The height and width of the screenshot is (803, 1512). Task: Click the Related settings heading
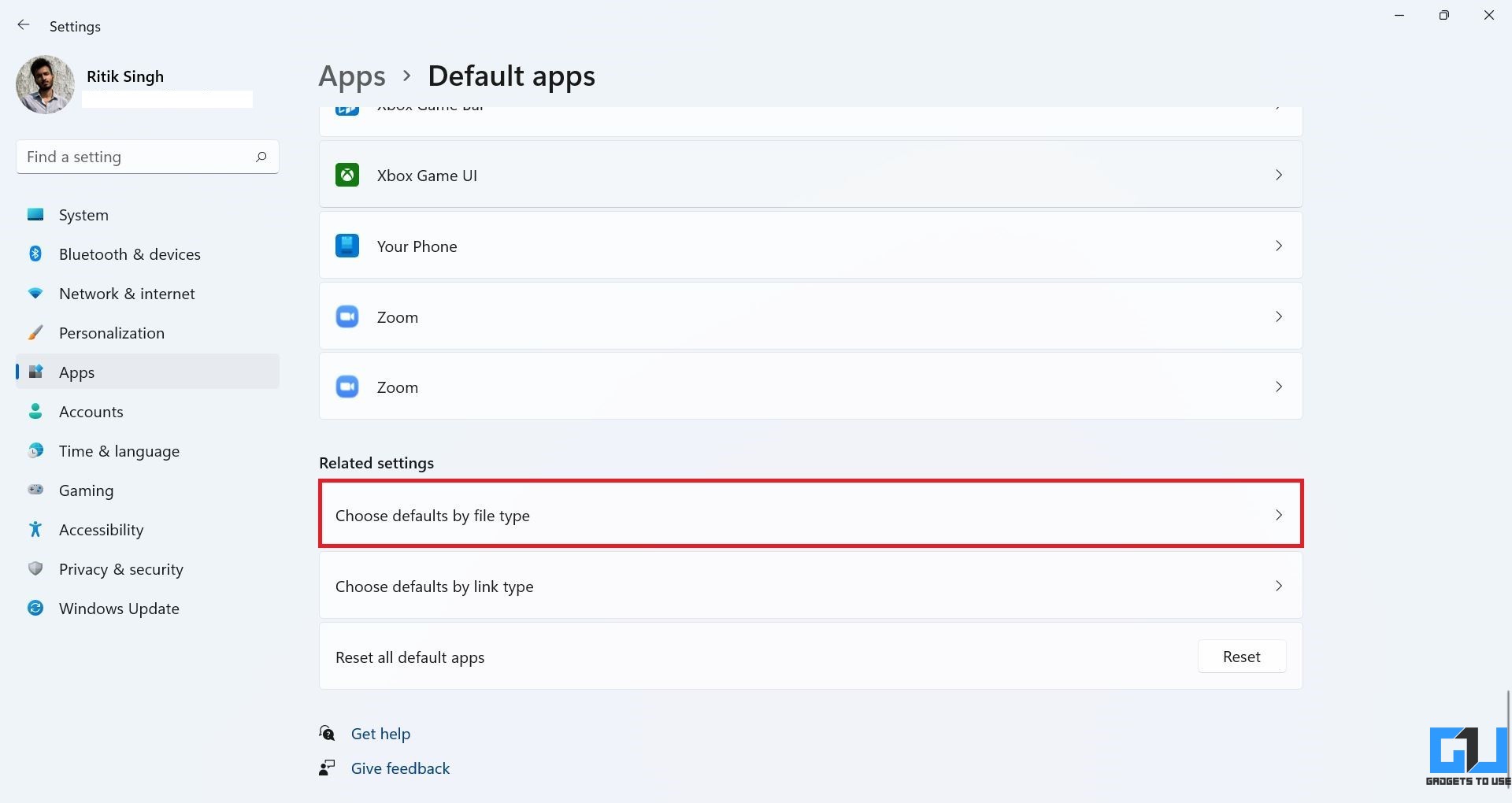pyautogui.click(x=376, y=463)
